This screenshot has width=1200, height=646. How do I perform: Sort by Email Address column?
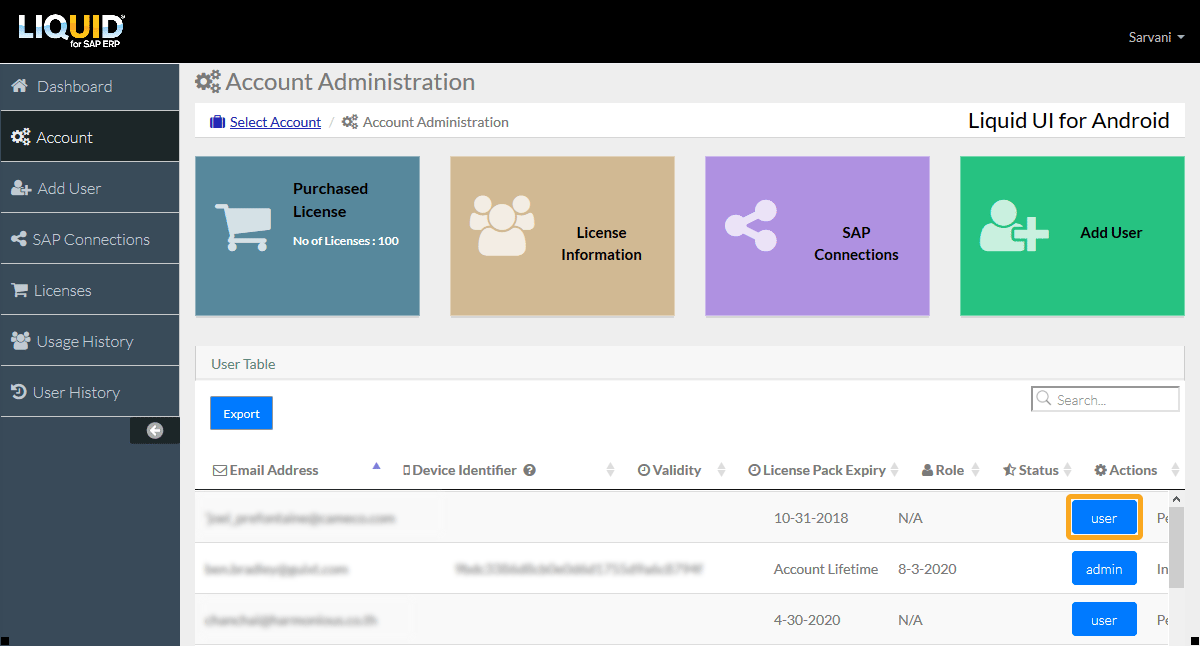pyautogui.click(x=297, y=470)
